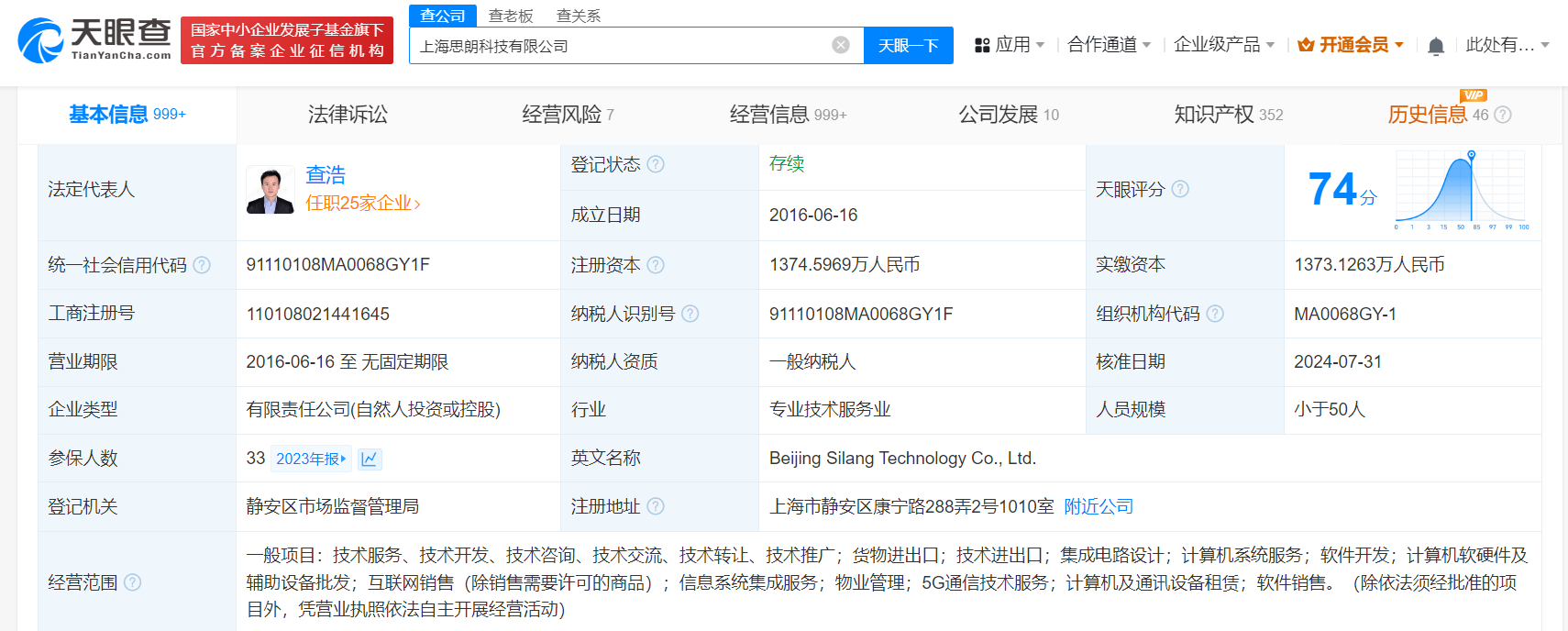Click the apps grid icon
The image size is (1568, 631).
click(x=982, y=45)
